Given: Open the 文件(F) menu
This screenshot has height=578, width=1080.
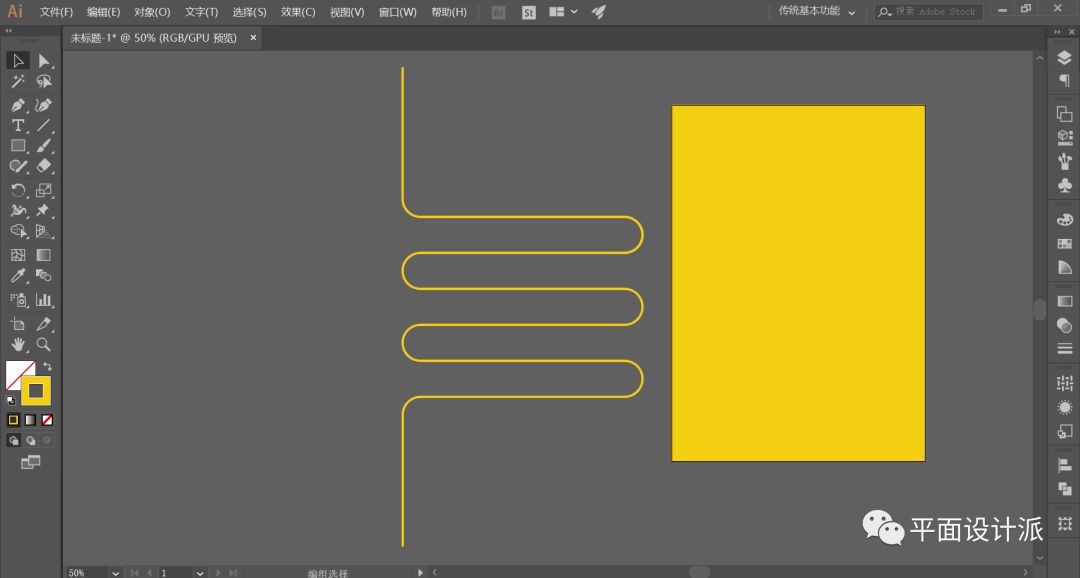Looking at the screenshot, I should pyautogui.click(x=56, y=12).
